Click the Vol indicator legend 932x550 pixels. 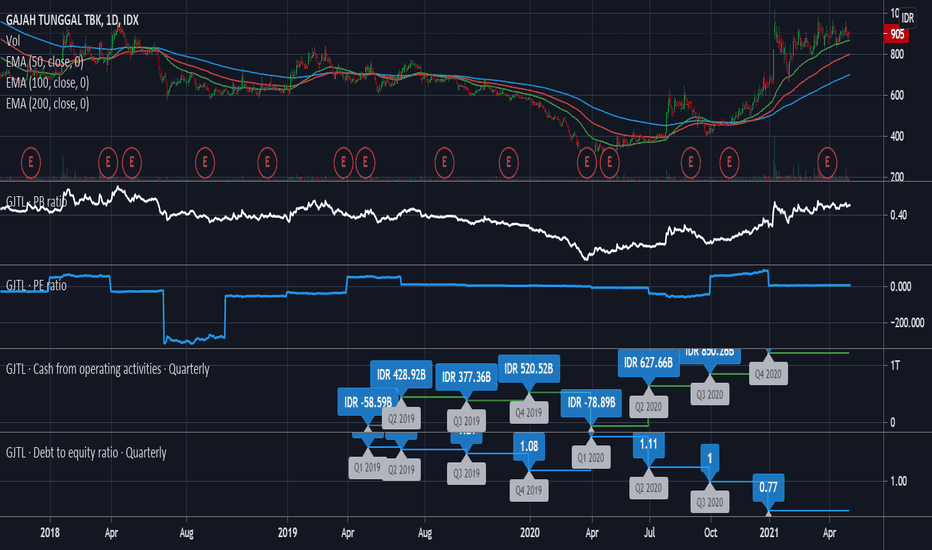[13, 41]
